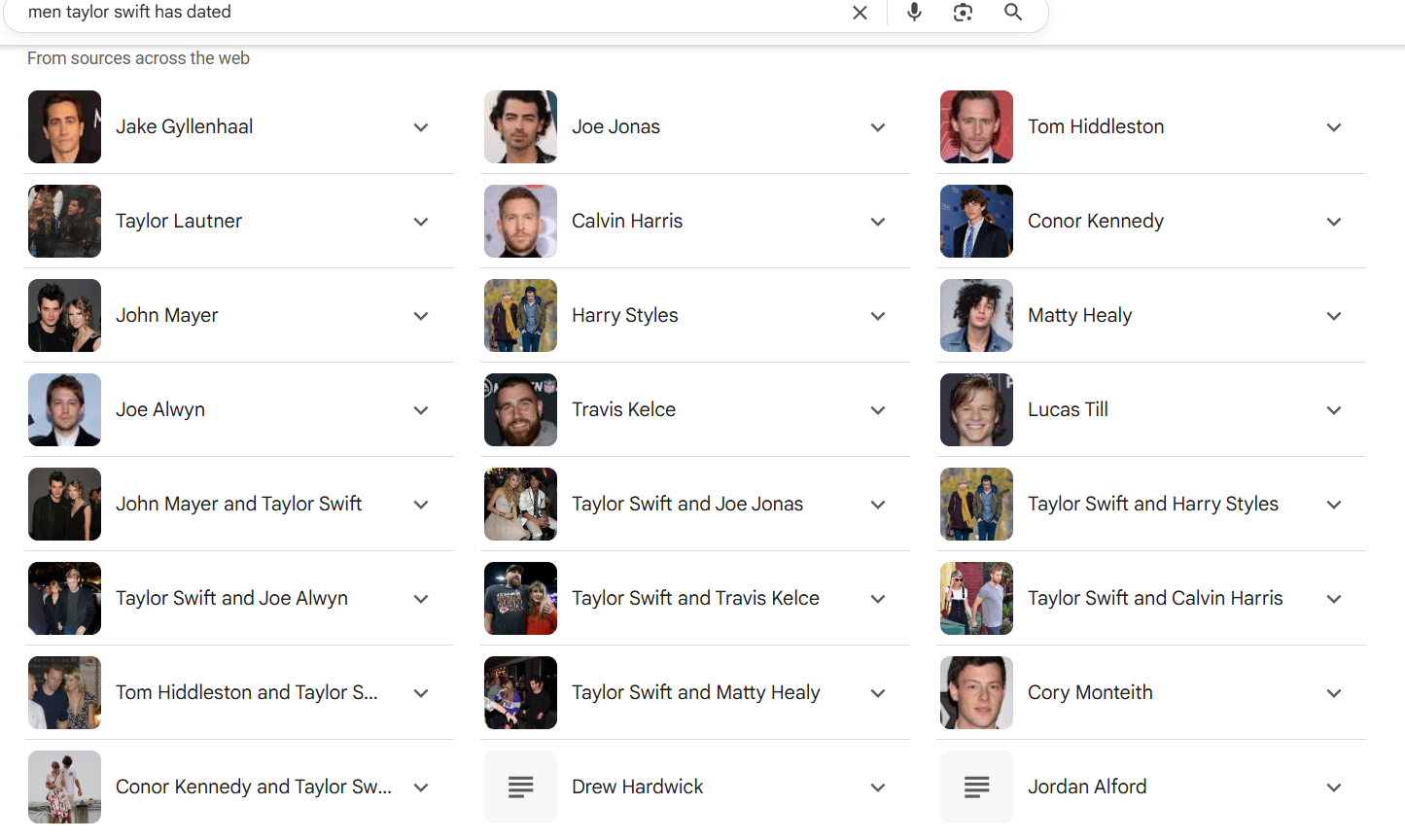Expand the John Mayer chevron
Image resolution: width=1405 pixels, height=840 pixels.
click(x=421, y=316)
